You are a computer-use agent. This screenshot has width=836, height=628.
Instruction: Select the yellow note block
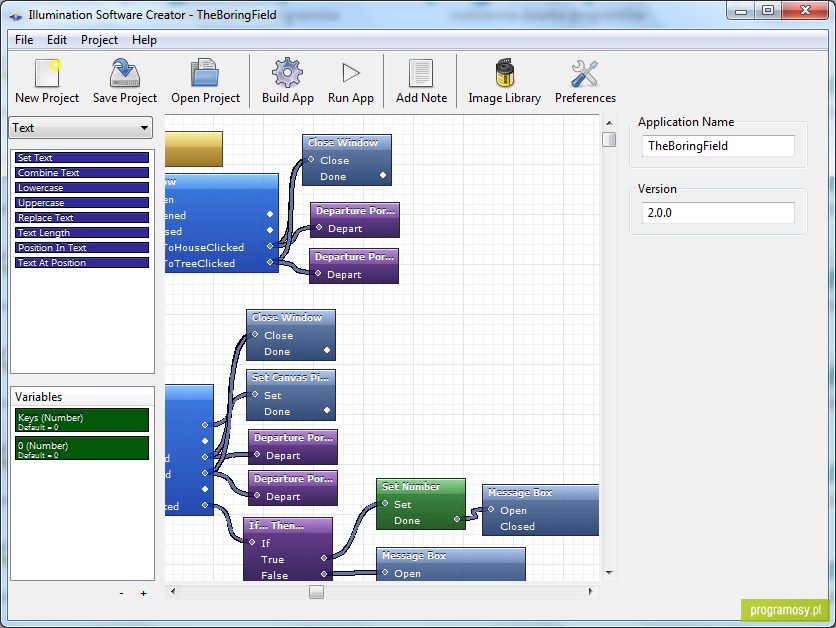click(x=194, y=149)
